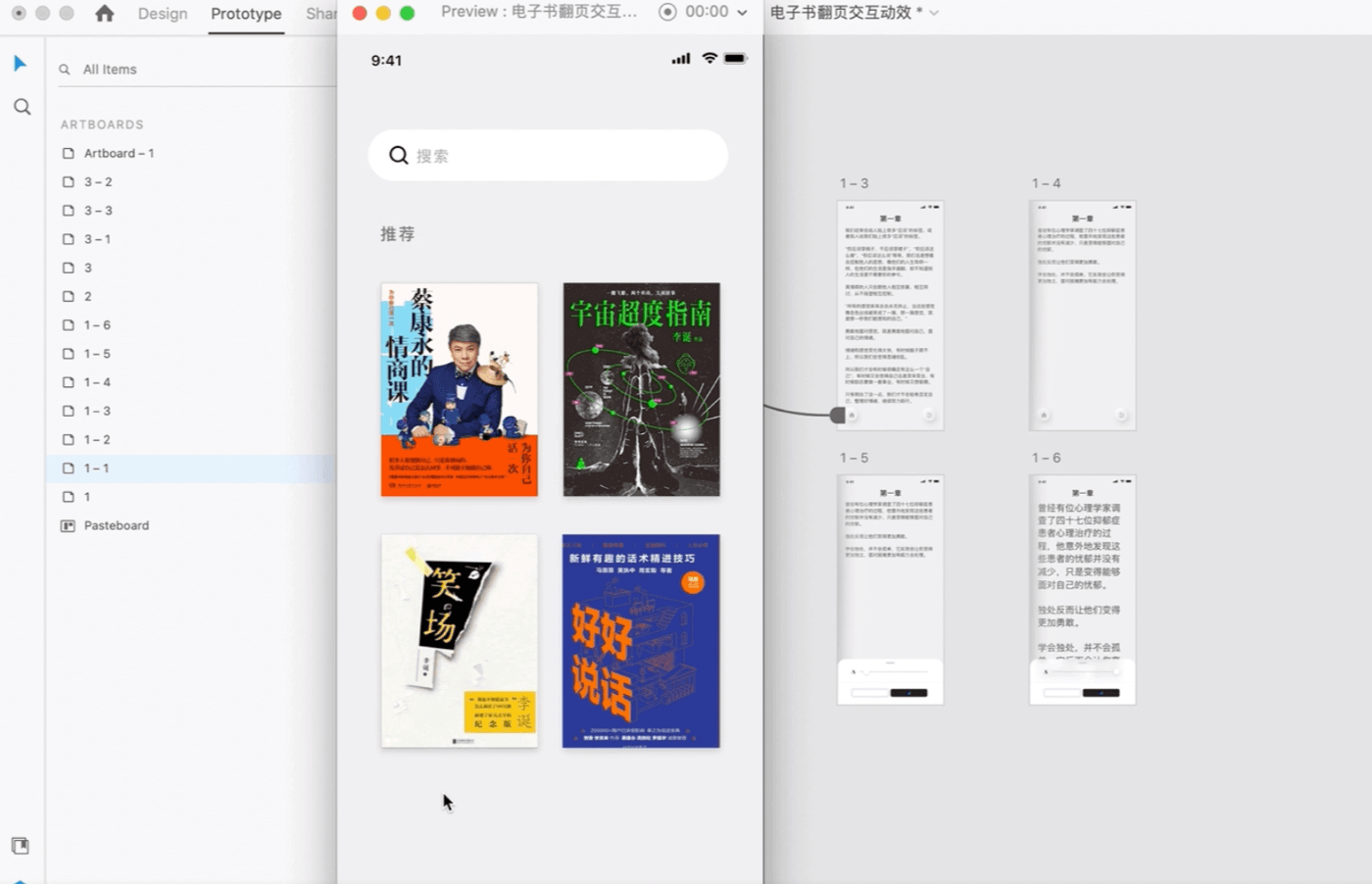Close the Preview window with red button

(360, 13)
